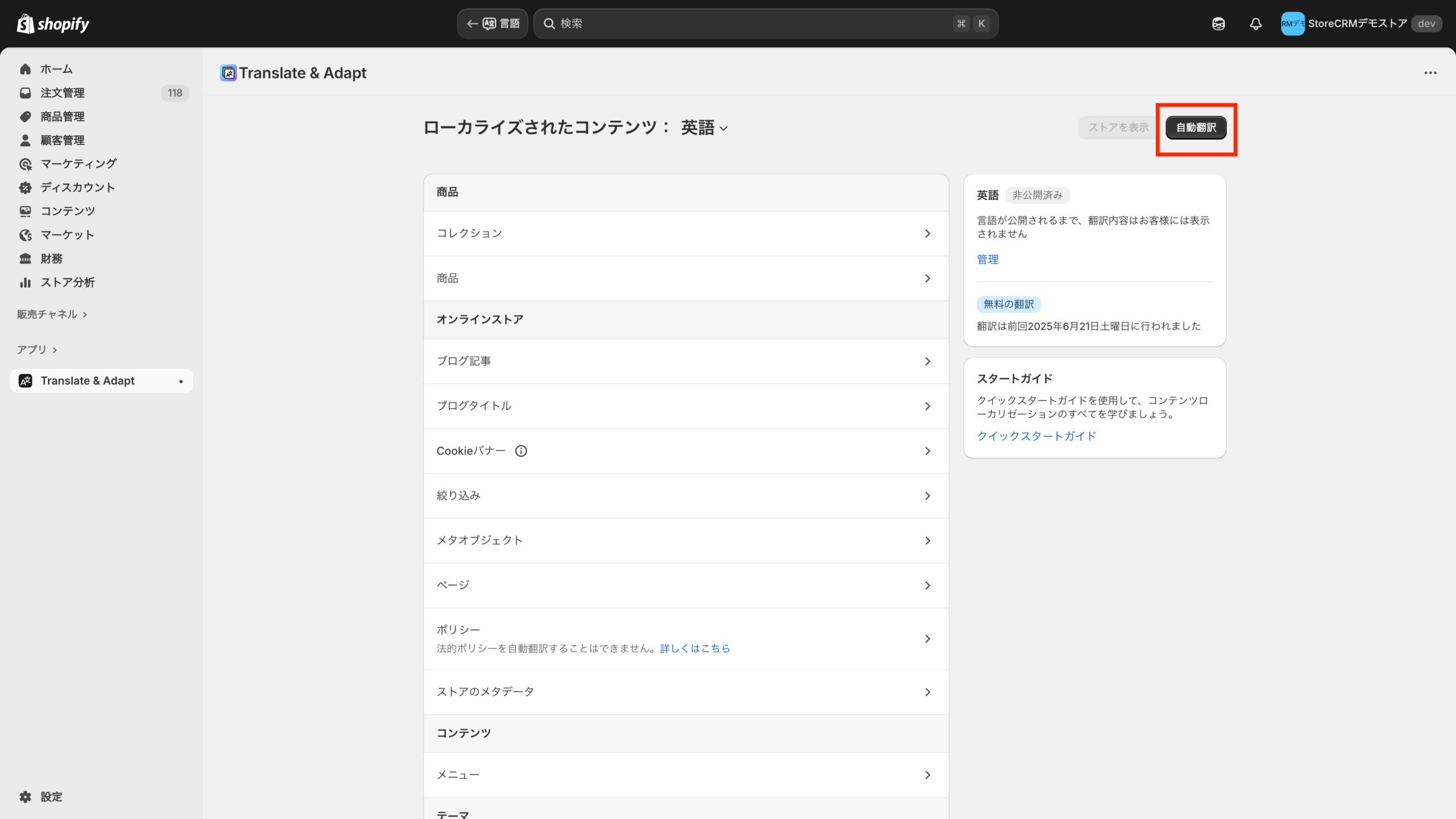Expand the sales channels section
The height and width of the screenshot is (819, 1456).
52,315
